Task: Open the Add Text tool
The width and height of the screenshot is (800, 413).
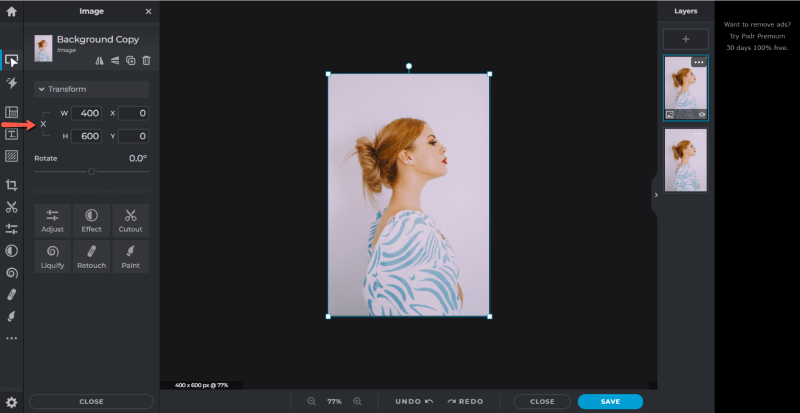Action: pos(11,134)
